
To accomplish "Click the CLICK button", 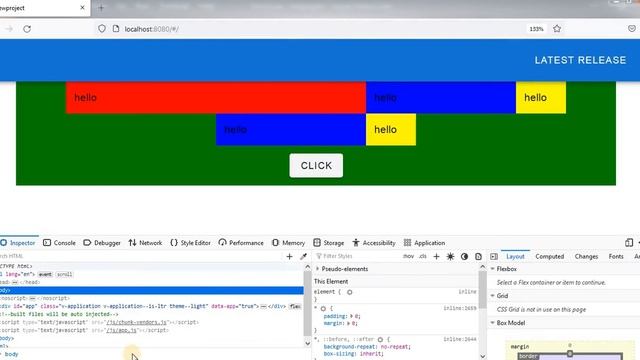I will (316, 166).
